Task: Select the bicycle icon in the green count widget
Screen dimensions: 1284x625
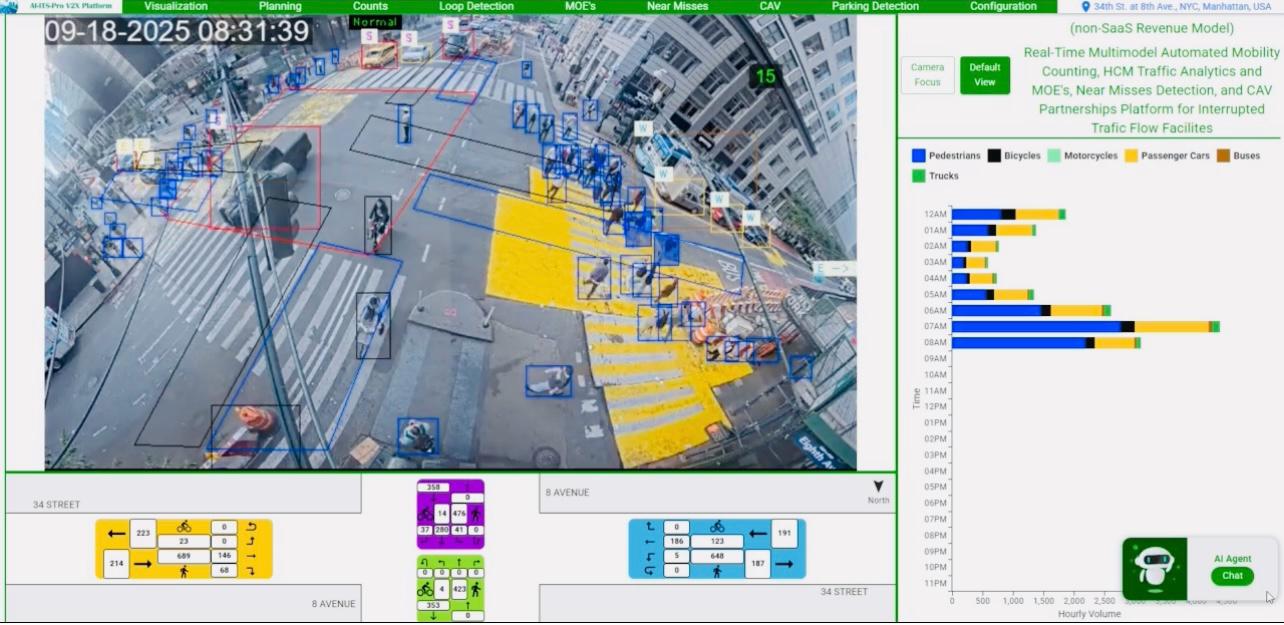Action: [x=424, y=589]
